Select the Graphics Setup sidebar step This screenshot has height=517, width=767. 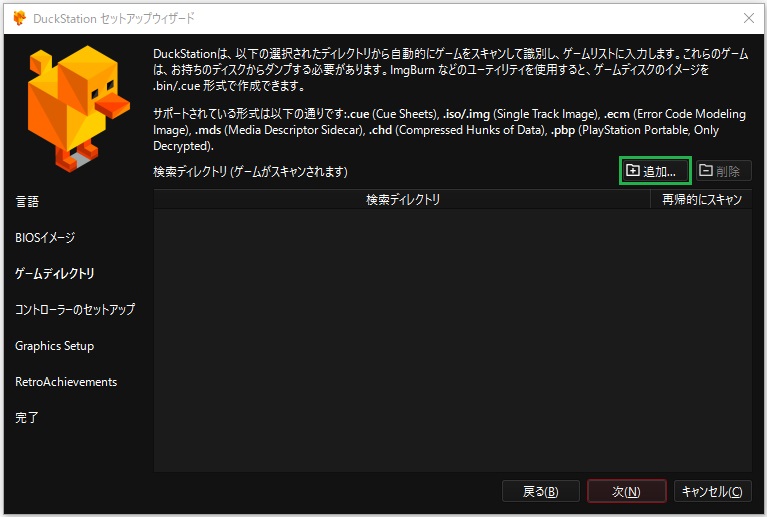[54, 346]
